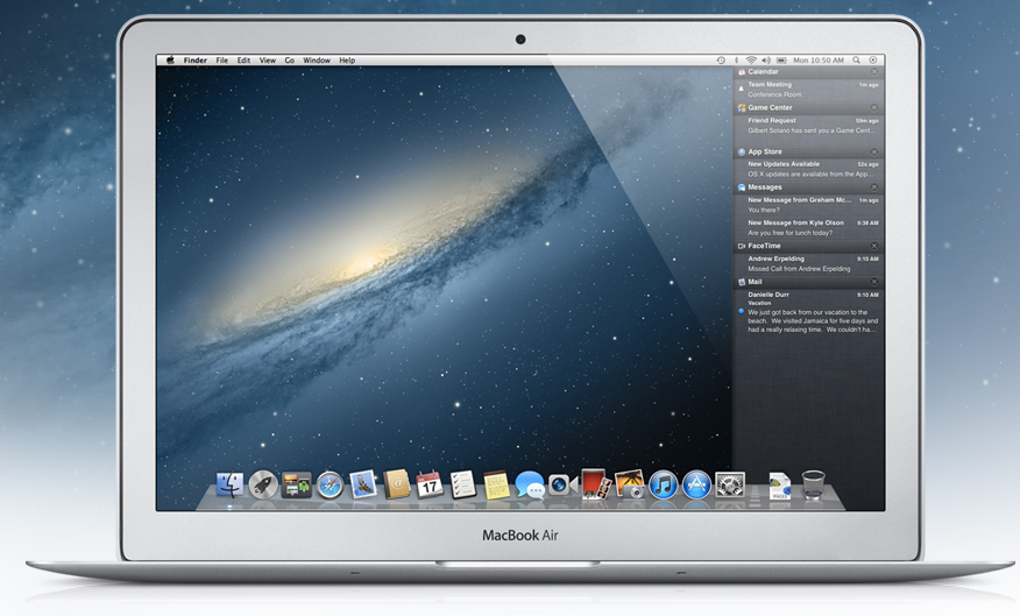The width and height of the screenshot is (1020, 616).
Task: Open Mail stamp icon in Dock
Action: coord(363,485)
